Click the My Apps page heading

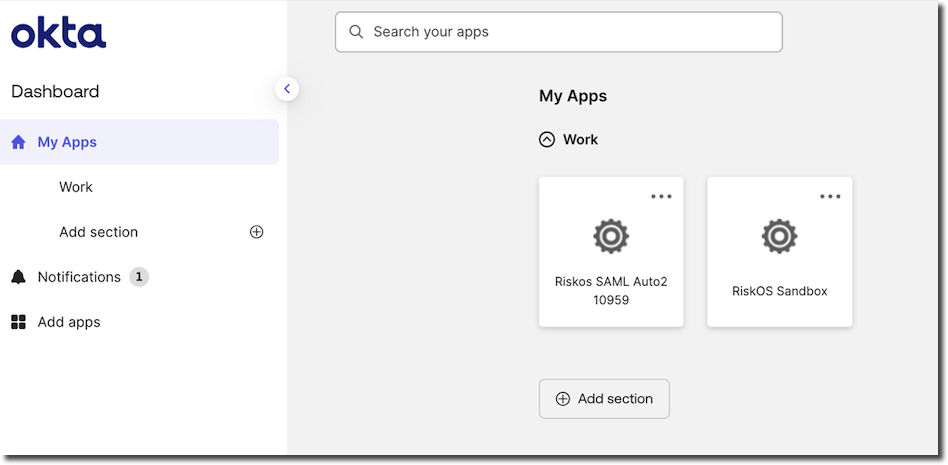(573, 96)
